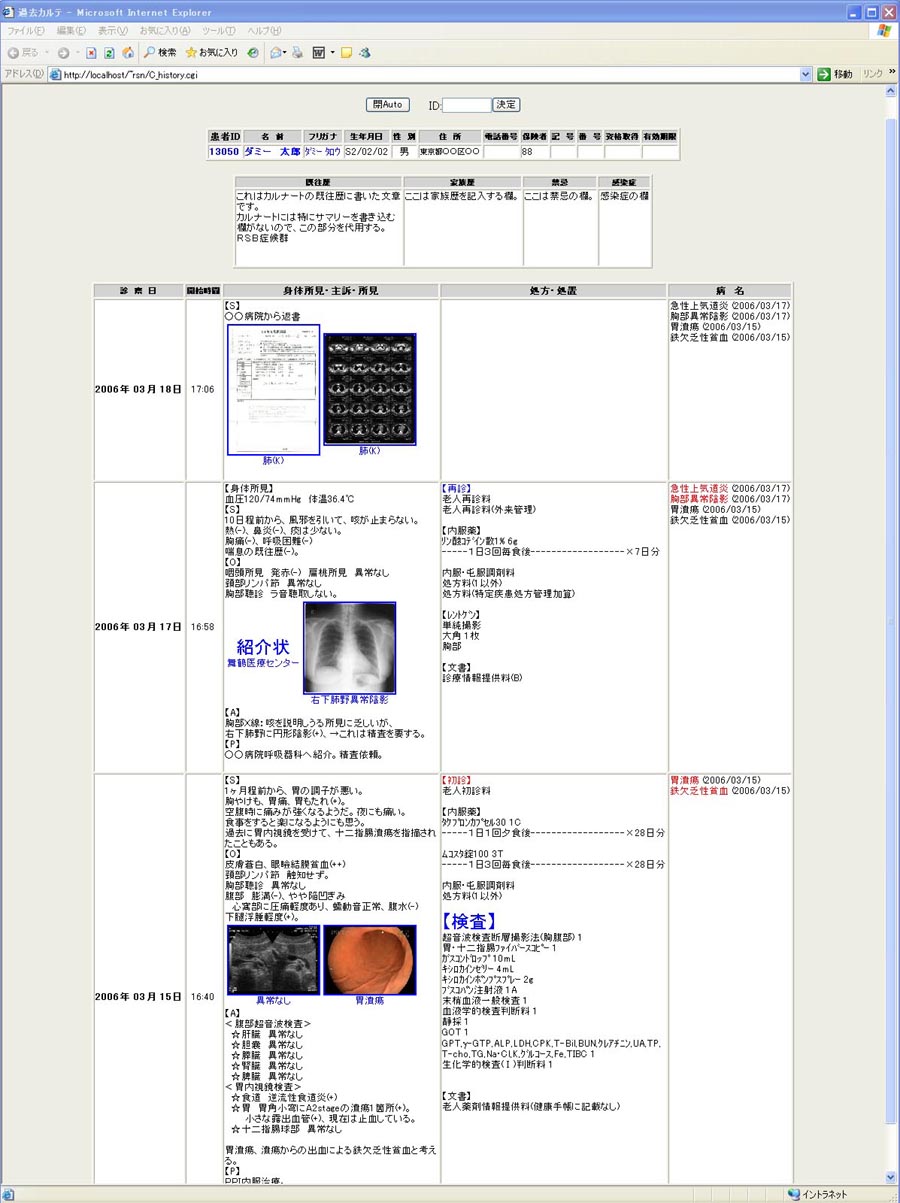Image resolution: width=900 pixels, height=1203 pixels.
Task: Open the chest X-ray thumbnail
Action: click(x=349, y=648)
